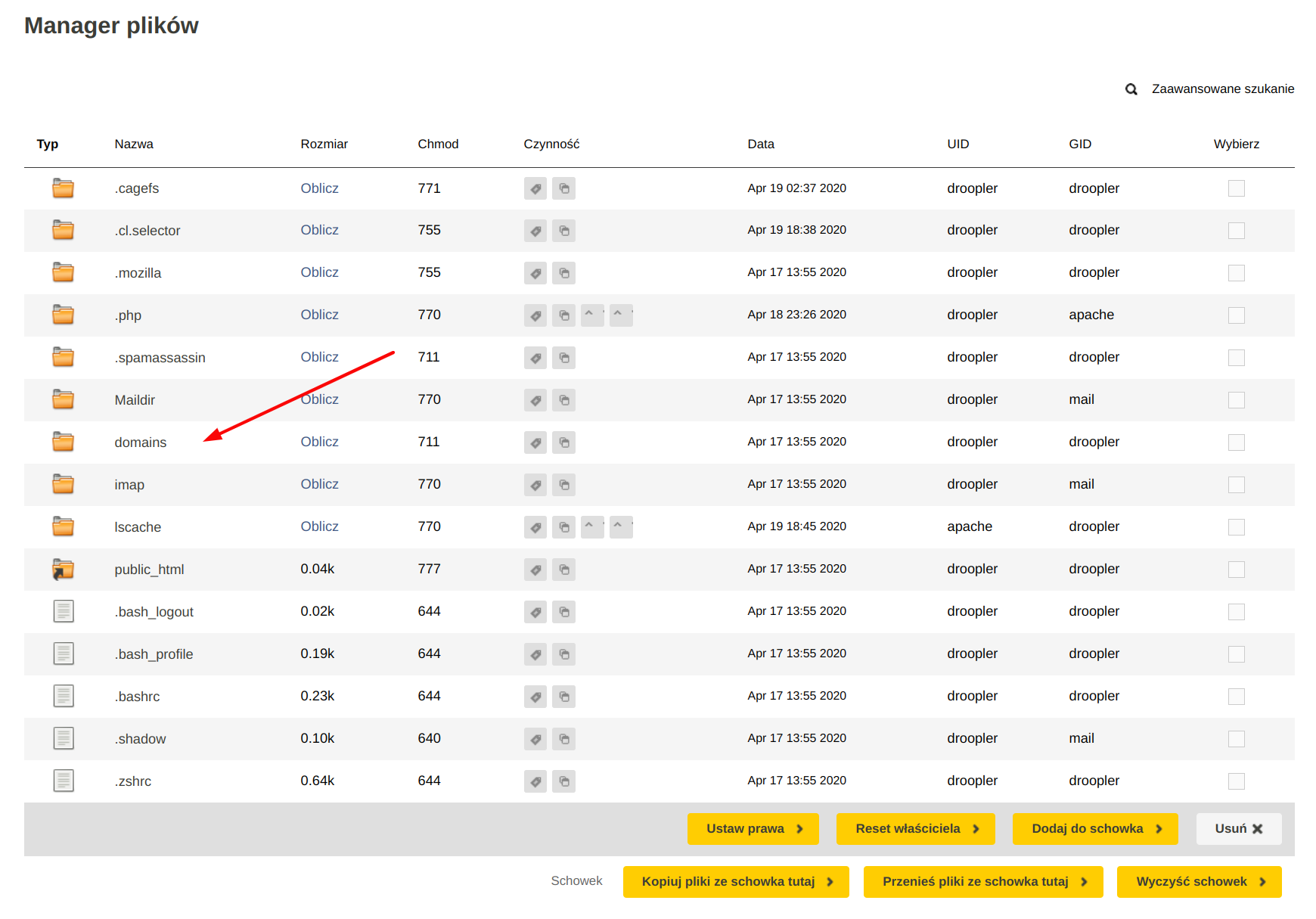Click the lscache folder icon

click(64, 526)
